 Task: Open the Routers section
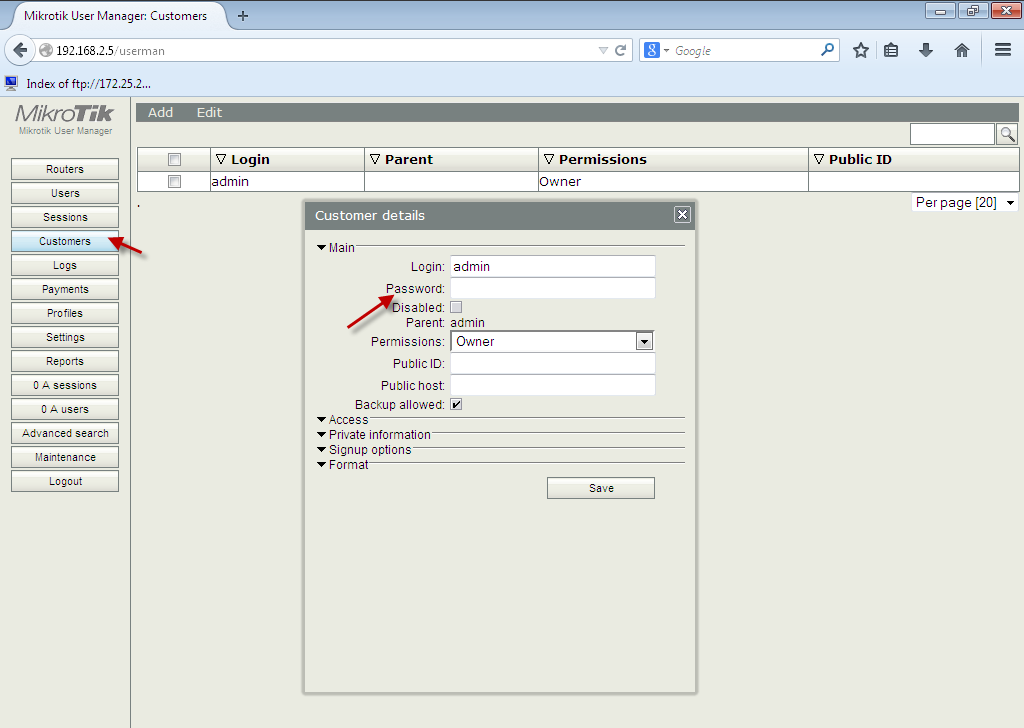click(x=65, y=169)
